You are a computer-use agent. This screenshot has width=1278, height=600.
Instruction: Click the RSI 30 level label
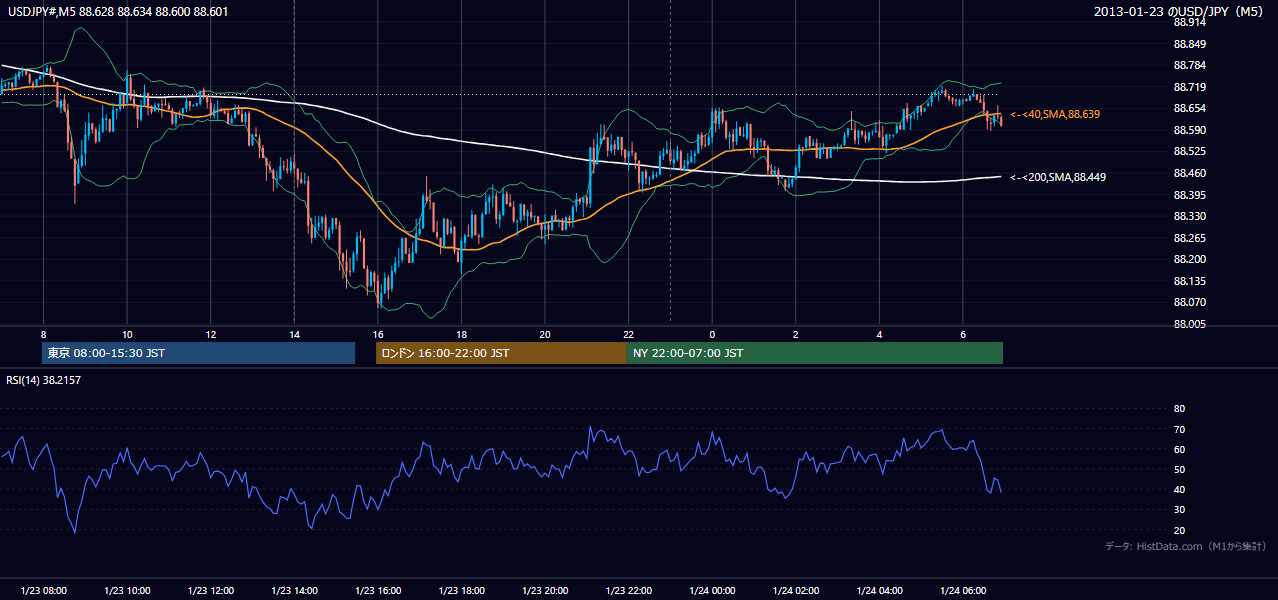coord(1179,510)
